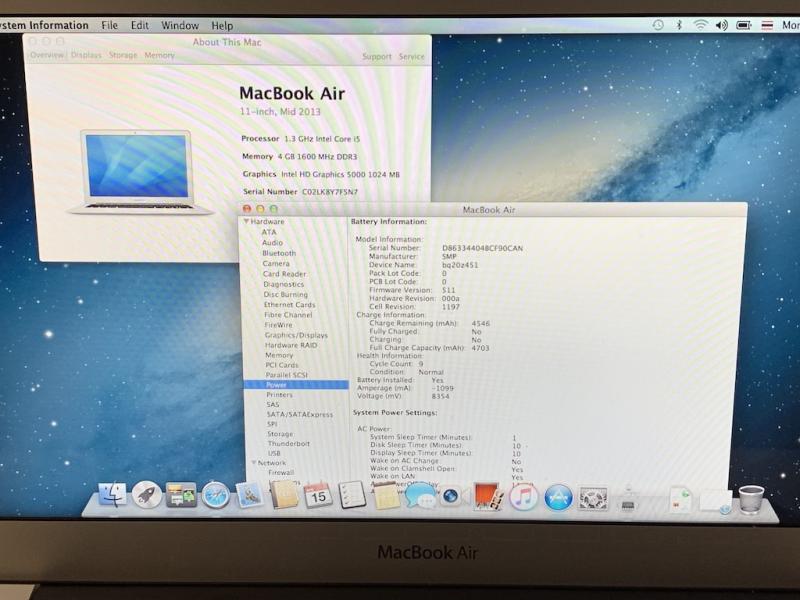Open Reminders checklist icon in Dock
This screenshot has height=600, width=800.
coord(352,495)
